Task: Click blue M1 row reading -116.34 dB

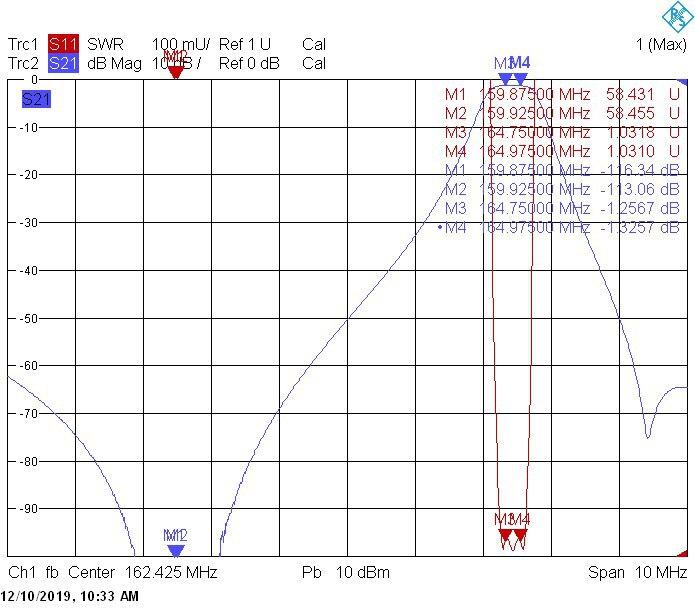Action: (x=562, y=170)
